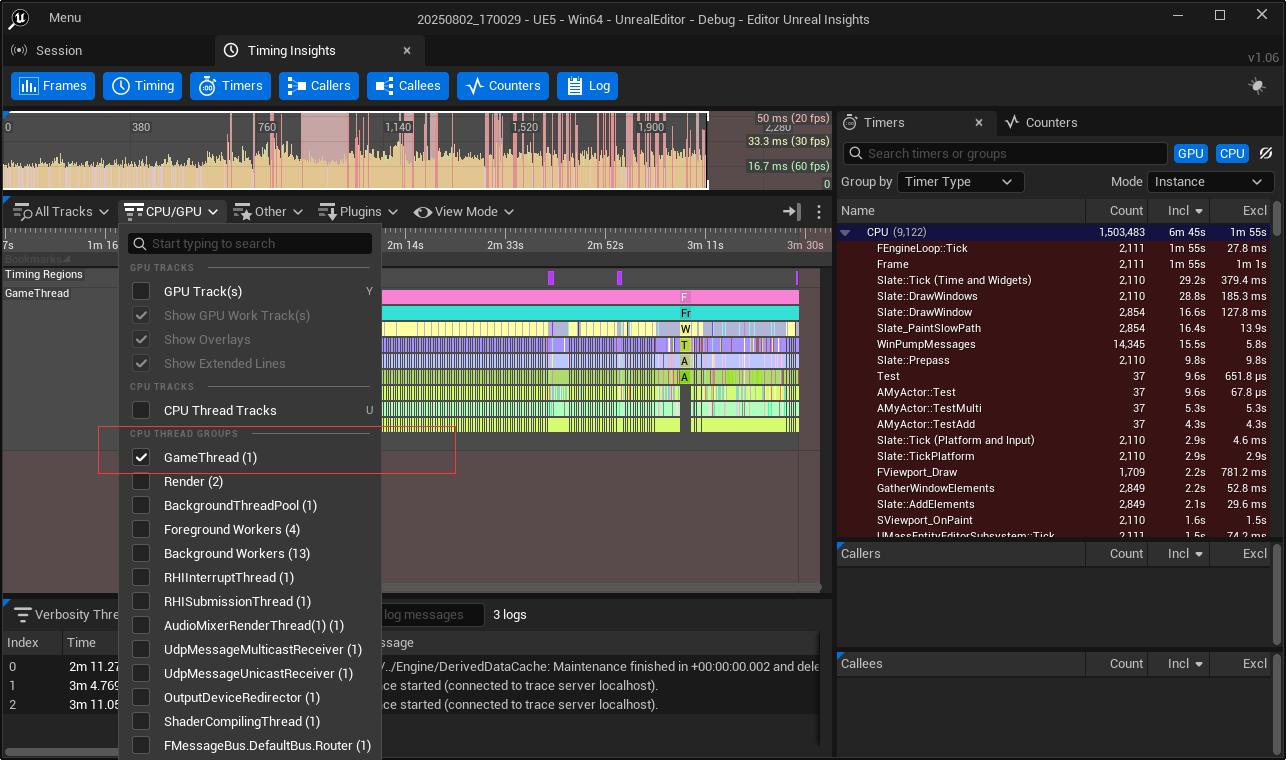
Task: Check the RHIInterruptThread (1) group
Action: [141, 578]
